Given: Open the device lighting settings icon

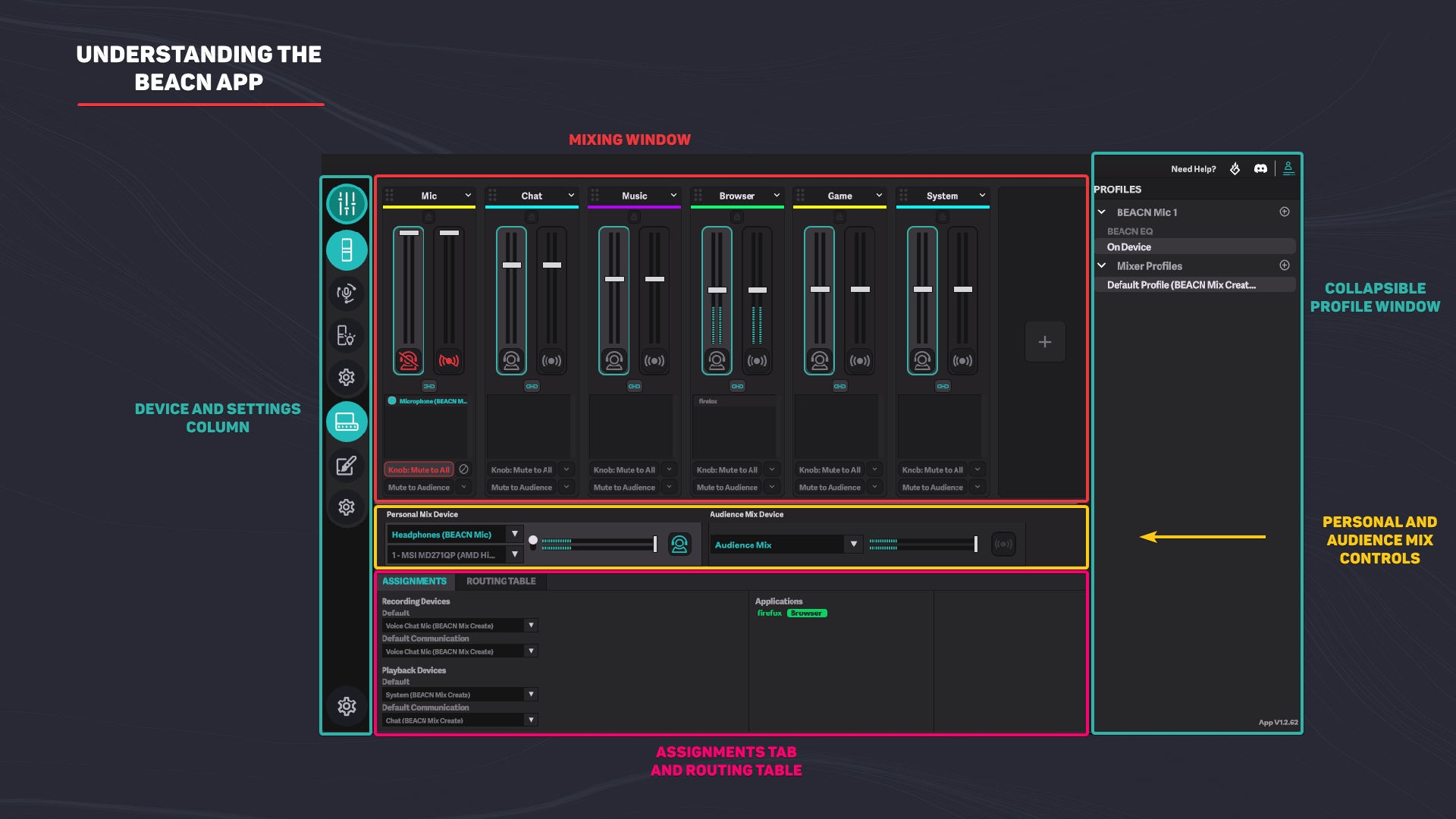Looking at the screenshot, I should point(347,335).
